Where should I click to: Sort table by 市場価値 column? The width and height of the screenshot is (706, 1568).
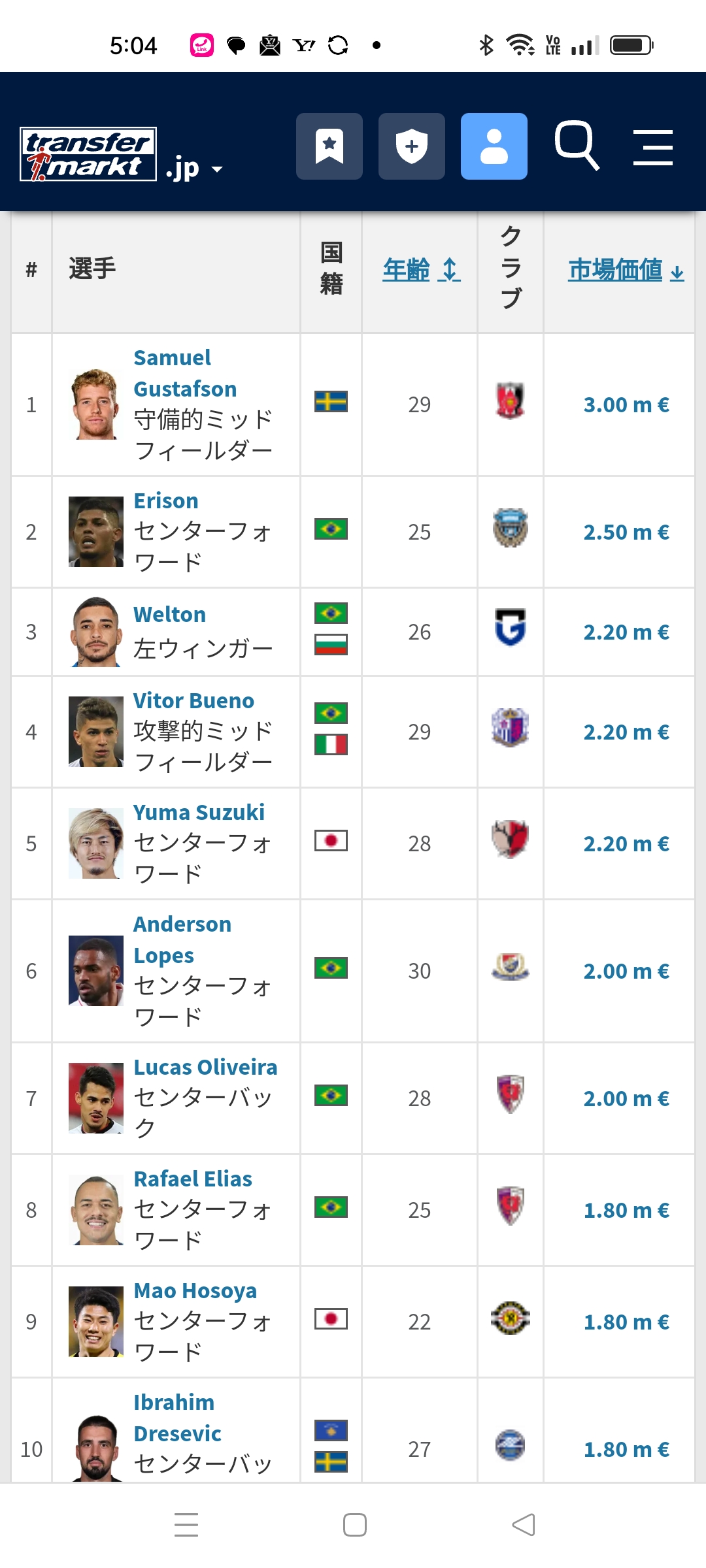pyautogui.click(x=626, y=270)
